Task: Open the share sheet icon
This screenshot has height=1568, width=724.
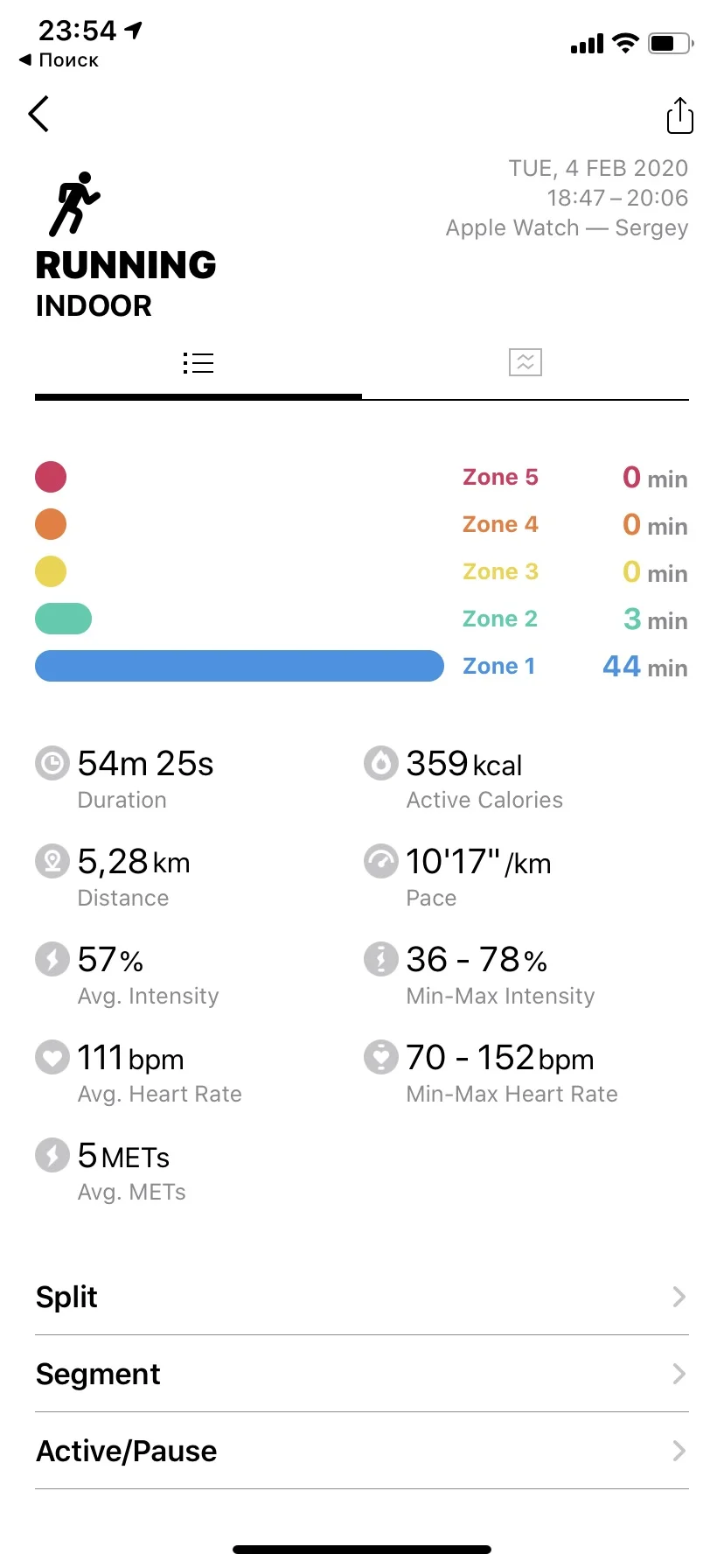Action: tap(679, 115)
